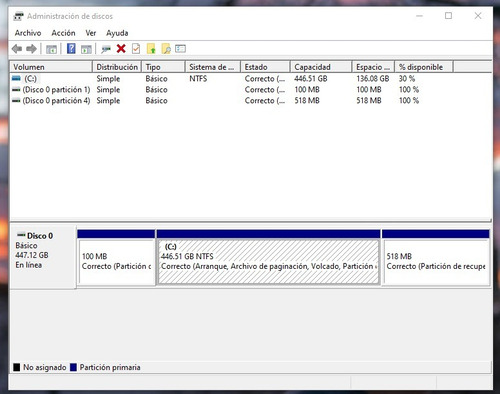Minimize the Administración de discos window

point(419,16)
